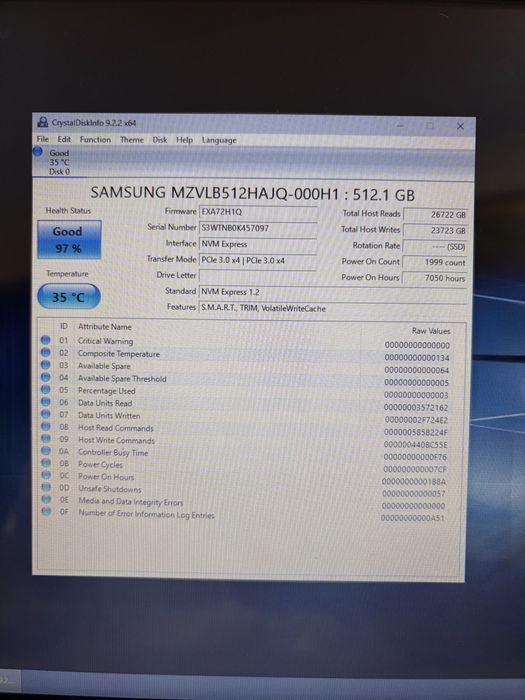Close the CrystalDiskInfo window
The image size is (525, 700).
pos(460,126)
